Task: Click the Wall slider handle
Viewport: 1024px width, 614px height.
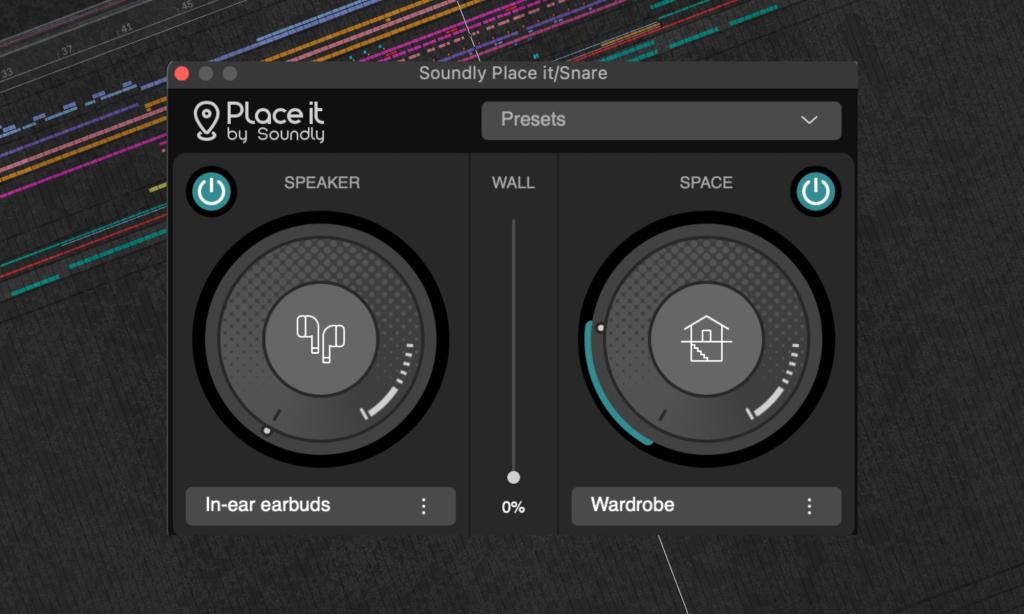Action: [x=514, y=478]
